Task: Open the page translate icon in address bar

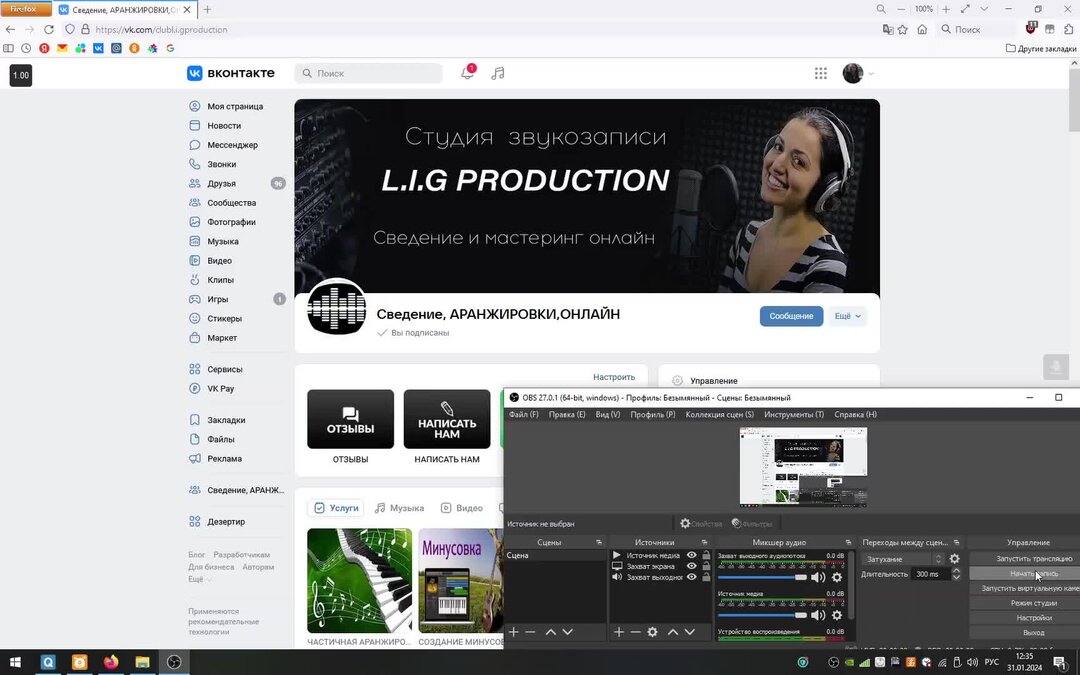Action: coord(888,30)
